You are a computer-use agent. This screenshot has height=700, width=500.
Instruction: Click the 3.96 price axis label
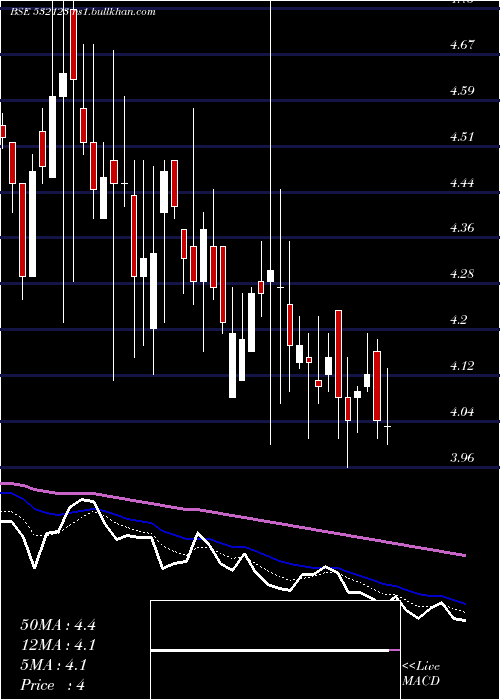pyautogui.click(x=462, y=458)
